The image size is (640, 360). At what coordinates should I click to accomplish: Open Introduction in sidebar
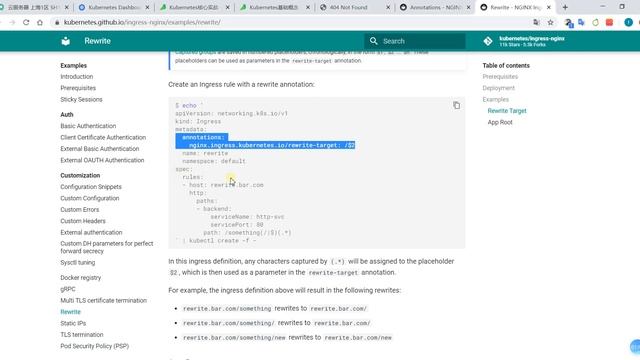tap(77, 77)
